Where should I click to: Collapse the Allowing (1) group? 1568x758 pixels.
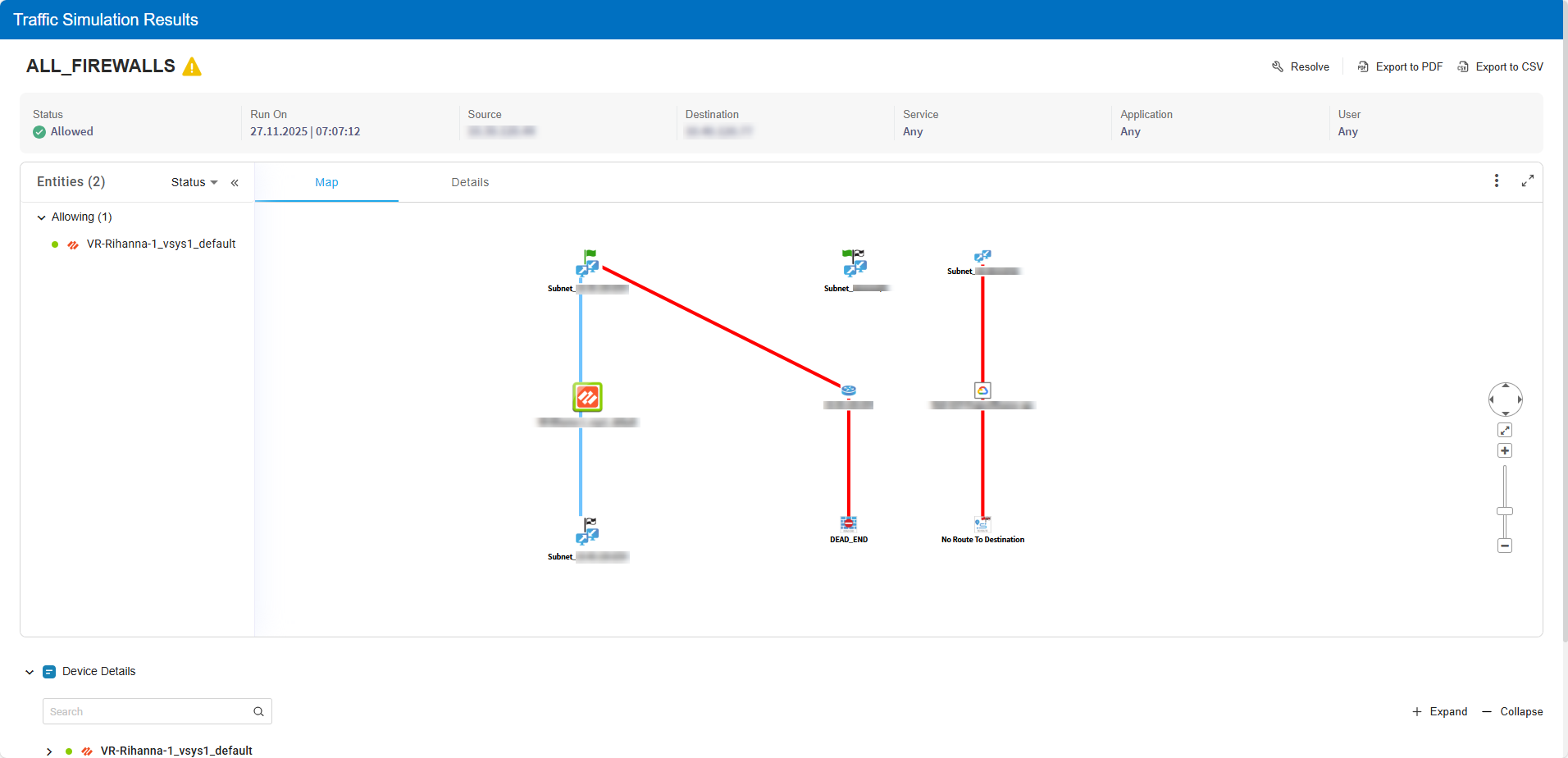pos(42,217)
